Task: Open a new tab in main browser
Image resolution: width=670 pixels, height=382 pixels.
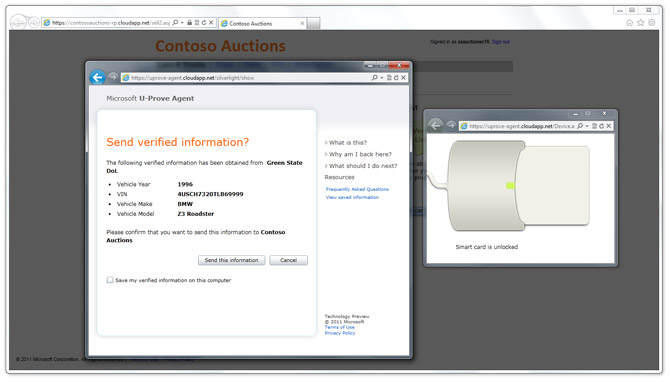Action: coord(314,24)
